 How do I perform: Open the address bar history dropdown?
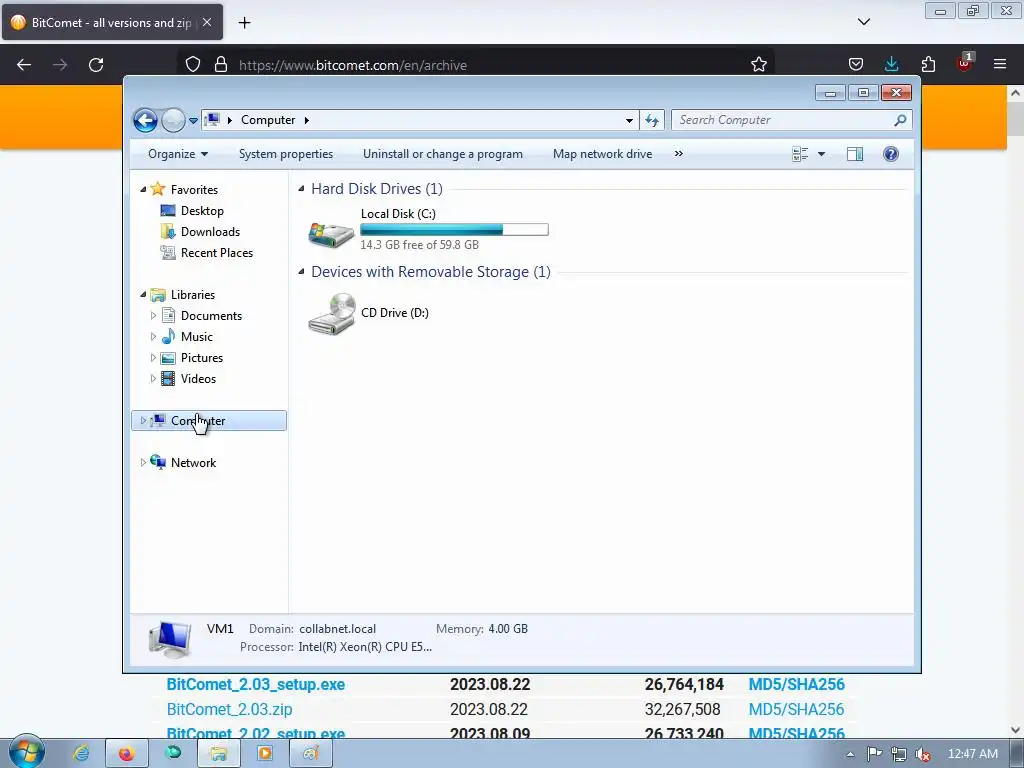click(629, 121)
